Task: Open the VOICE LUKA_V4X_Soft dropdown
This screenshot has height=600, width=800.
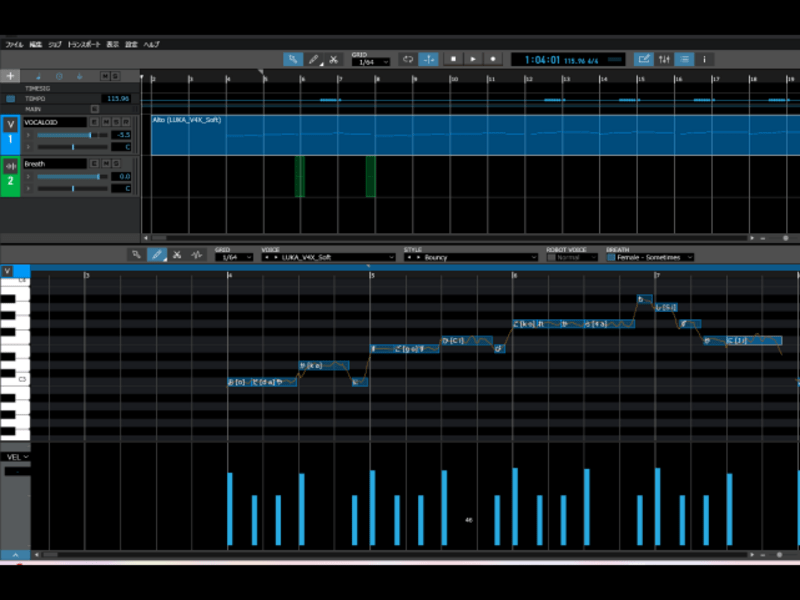Action: tap(328, 258)
